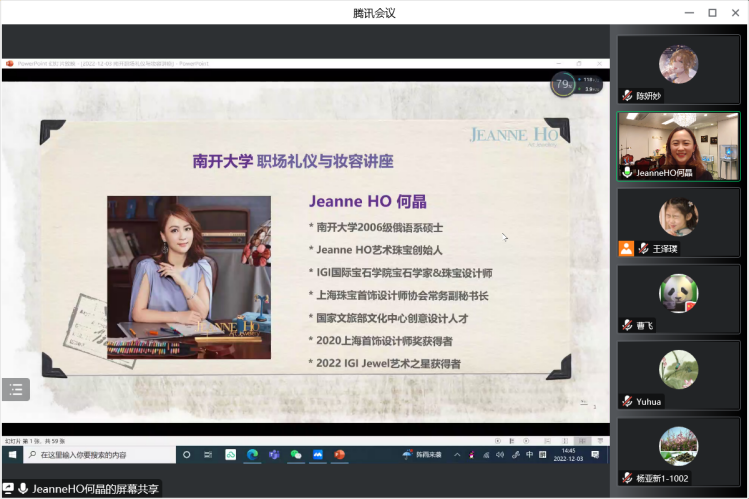Image resolution: width=749 pixels, height=499 pixels.
Task: Click the JeanneHO何晶 screen sharing label
Action: pos(94,489)
